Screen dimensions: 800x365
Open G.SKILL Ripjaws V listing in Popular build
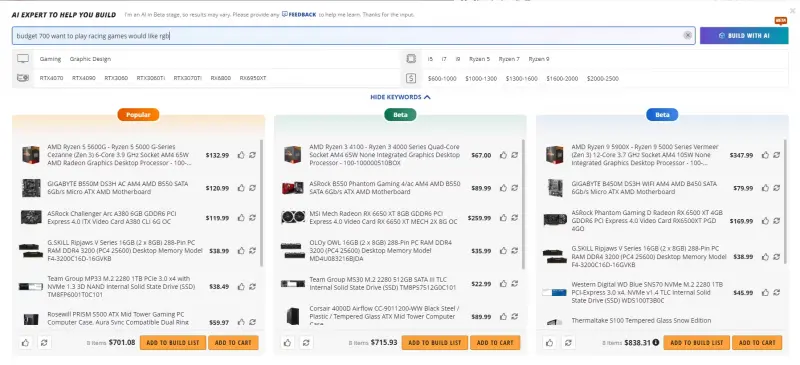[124, 251]
